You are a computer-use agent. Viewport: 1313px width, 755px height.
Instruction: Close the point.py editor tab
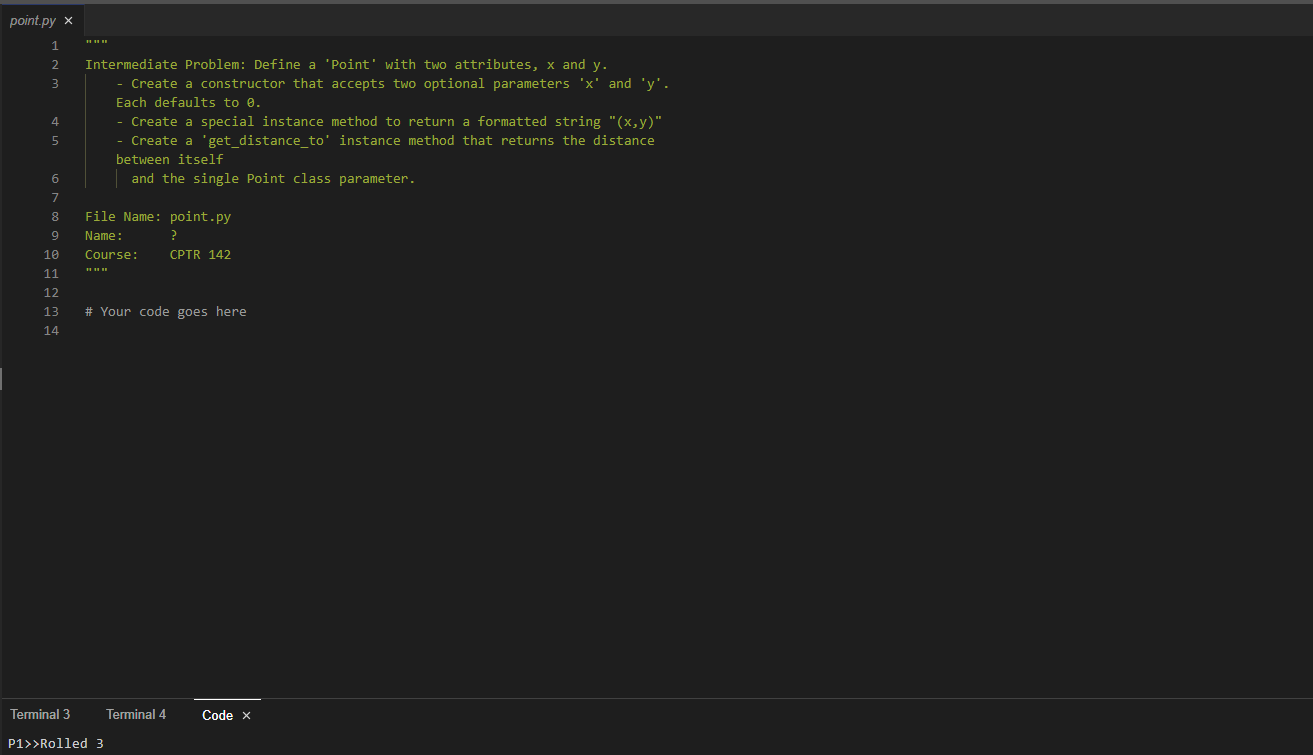click(68, 19)
